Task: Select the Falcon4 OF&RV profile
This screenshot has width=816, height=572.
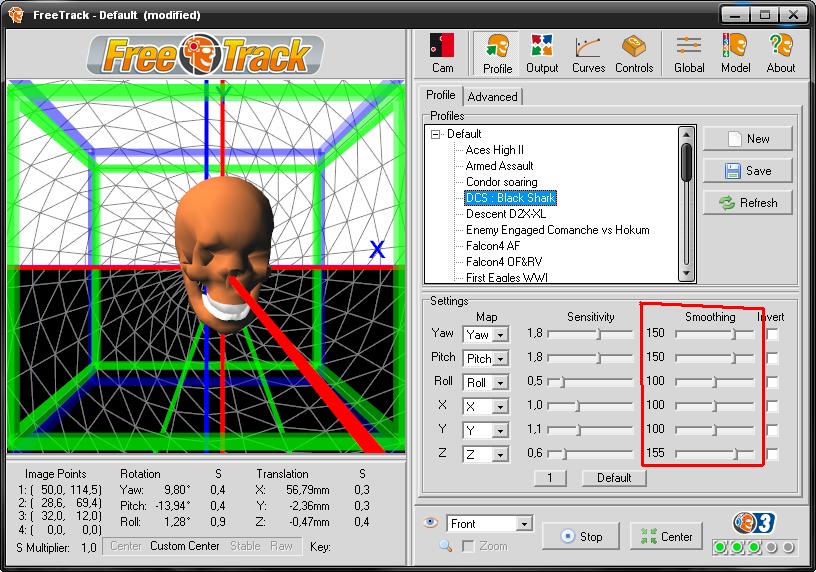Action: coord(504,262)
